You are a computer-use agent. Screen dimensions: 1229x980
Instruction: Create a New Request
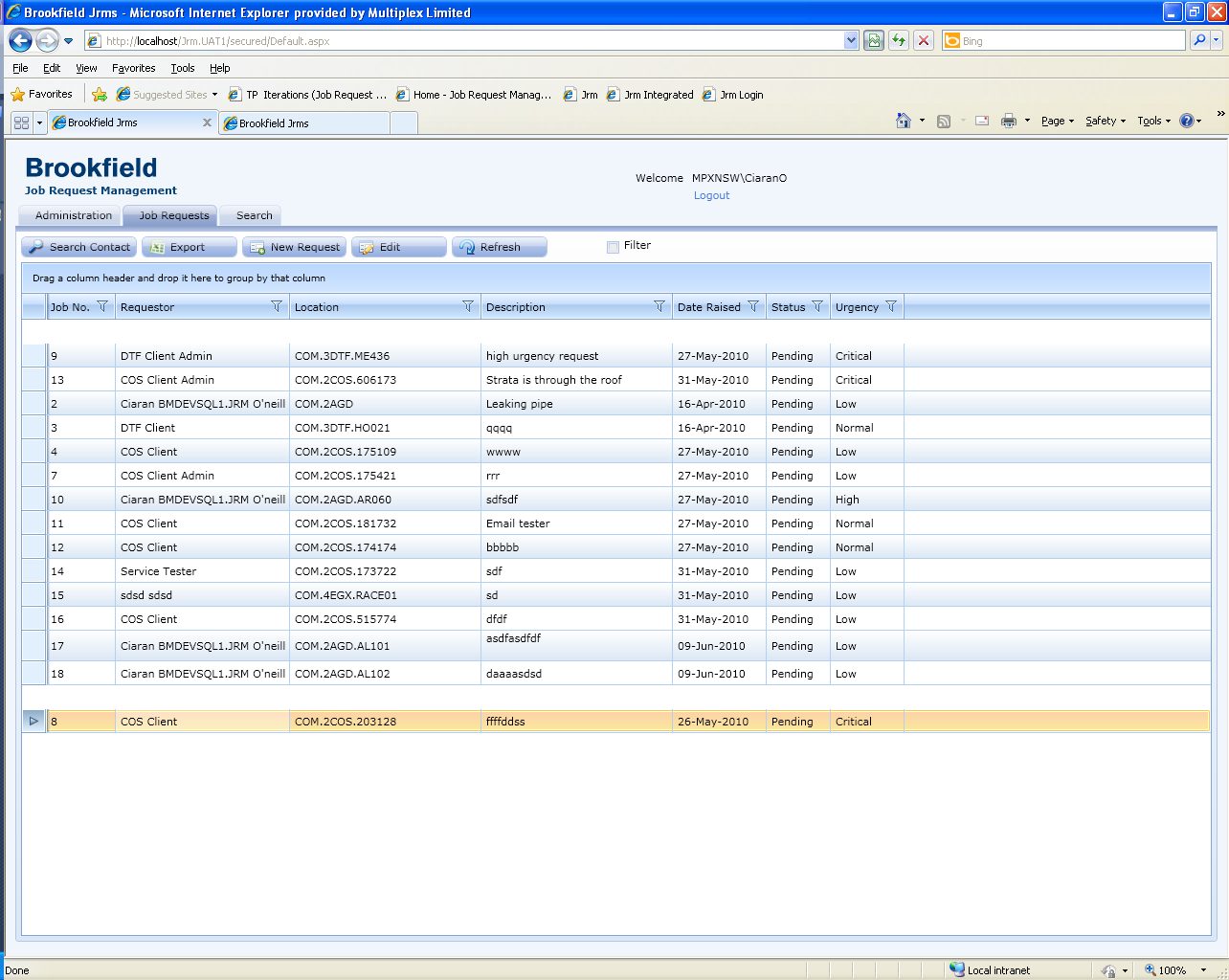click(294, 247)
